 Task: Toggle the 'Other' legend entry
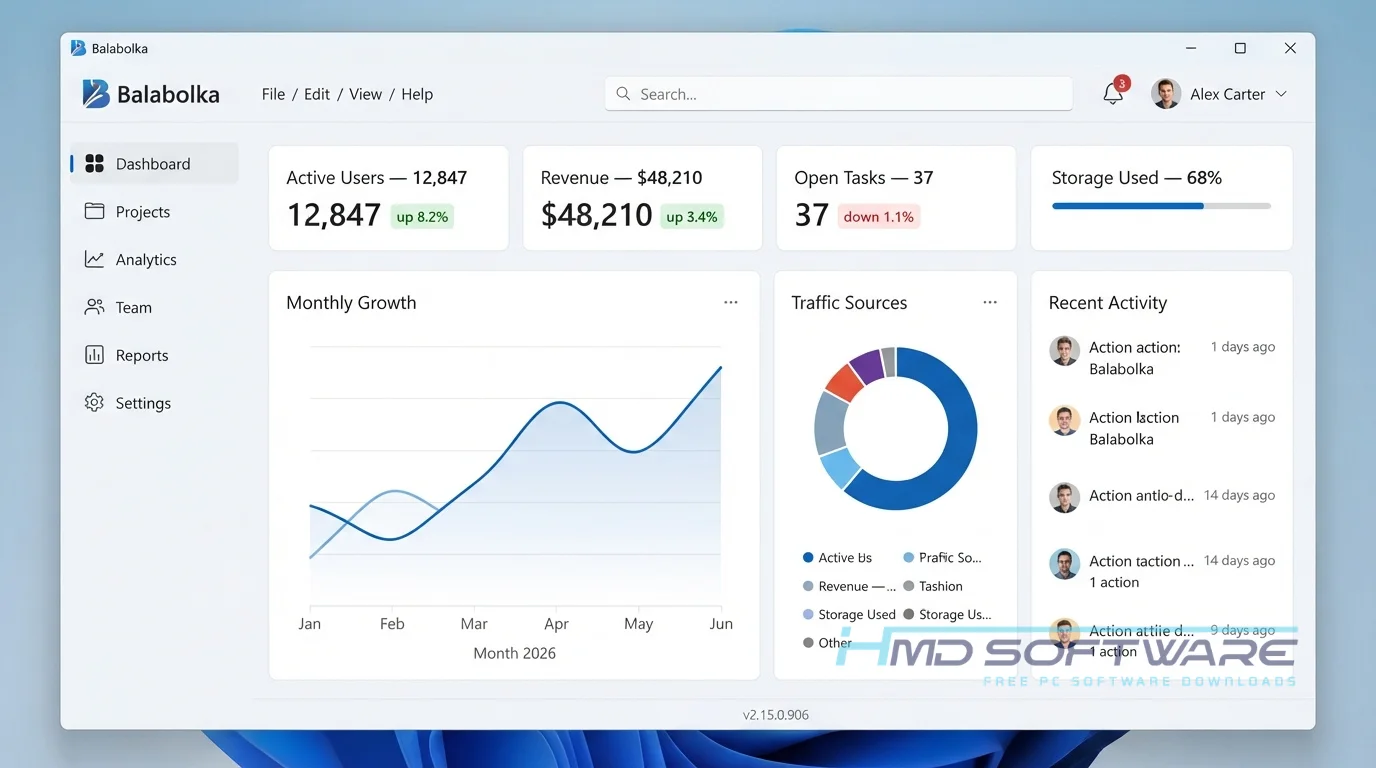(x=827, y=643)
